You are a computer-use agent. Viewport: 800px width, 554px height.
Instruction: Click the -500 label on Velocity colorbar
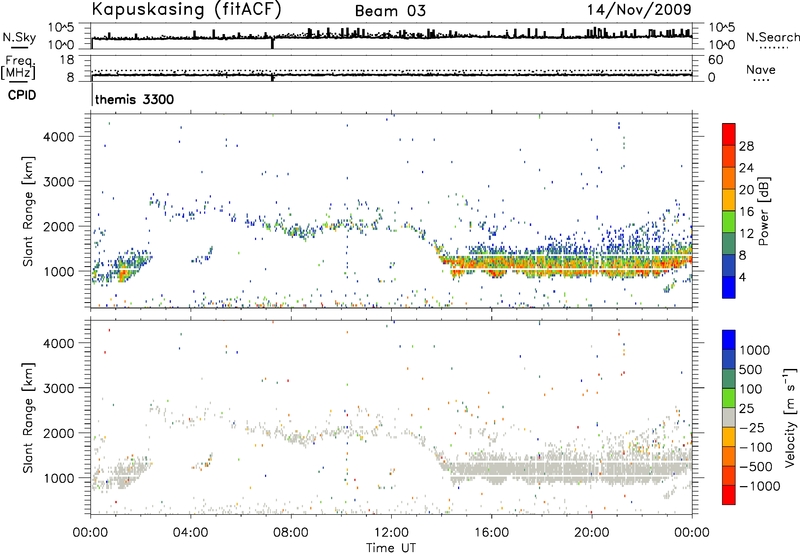click(756, 467)
